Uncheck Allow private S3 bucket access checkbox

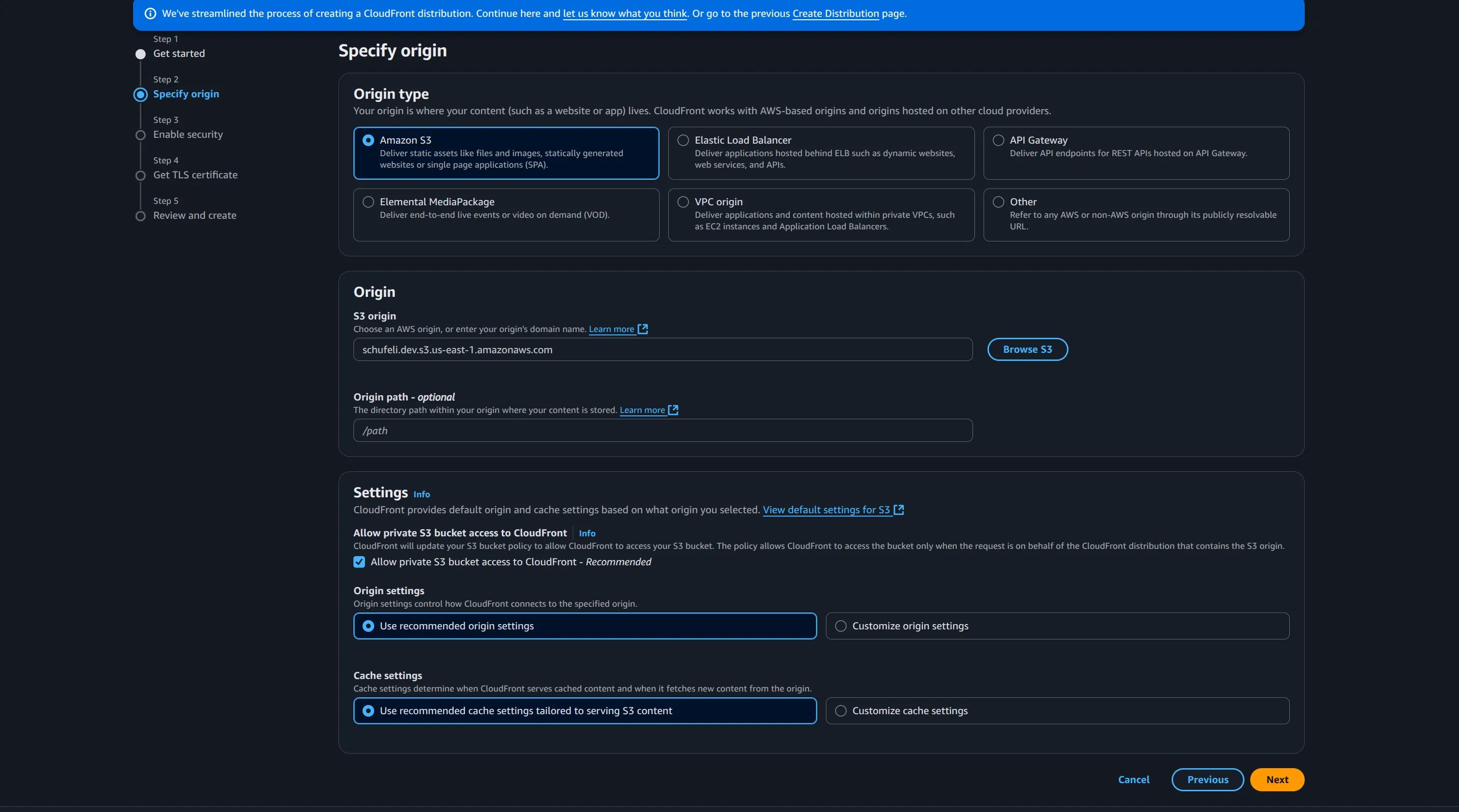point(359,562)
